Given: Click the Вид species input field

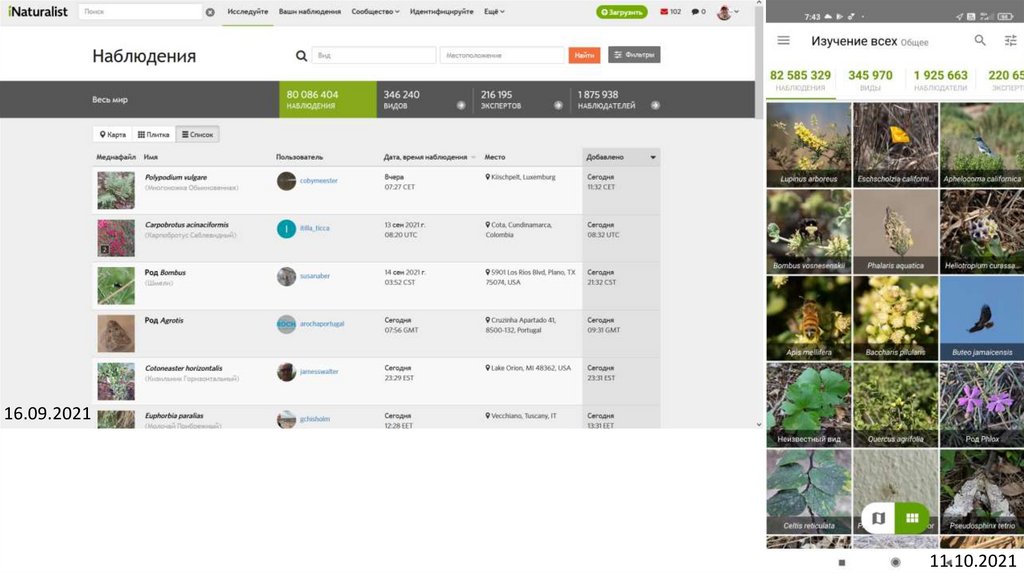Looking at the screenshot, I should click(x=374, y=56).
